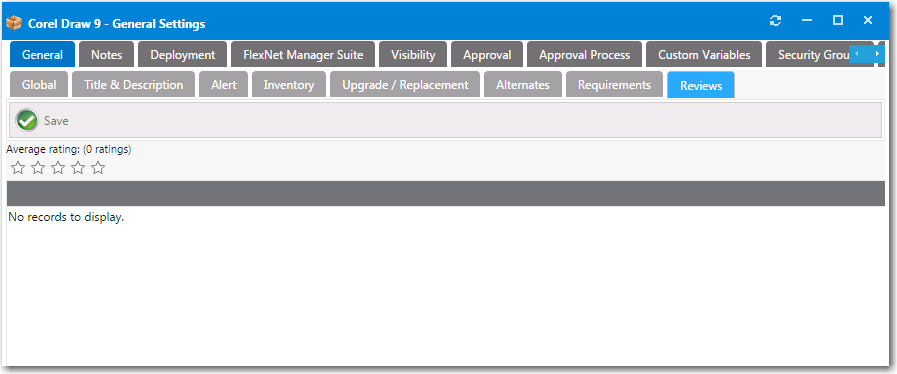897x374 pixels.
Task: Maximize the General Settings window
Action: [838, 21]
